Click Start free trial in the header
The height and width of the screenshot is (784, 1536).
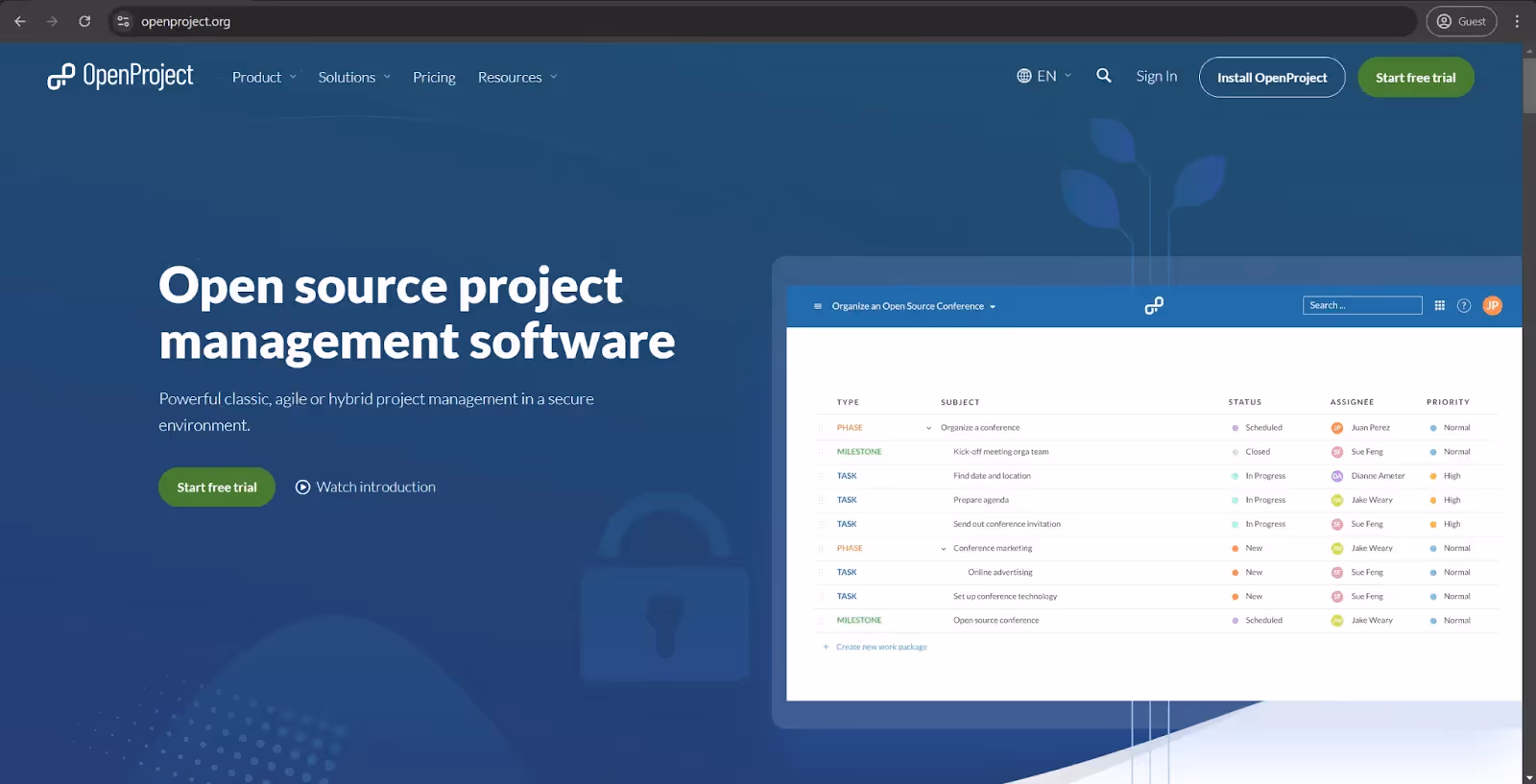coord(1416,77)
